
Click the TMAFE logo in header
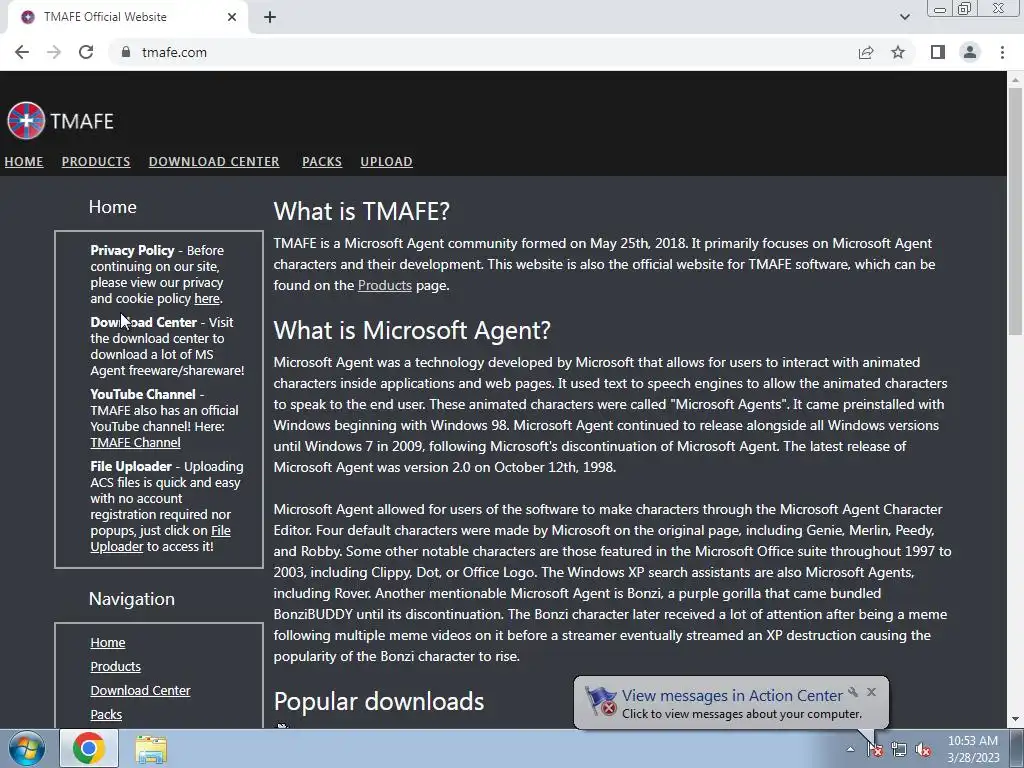(60, 121)
